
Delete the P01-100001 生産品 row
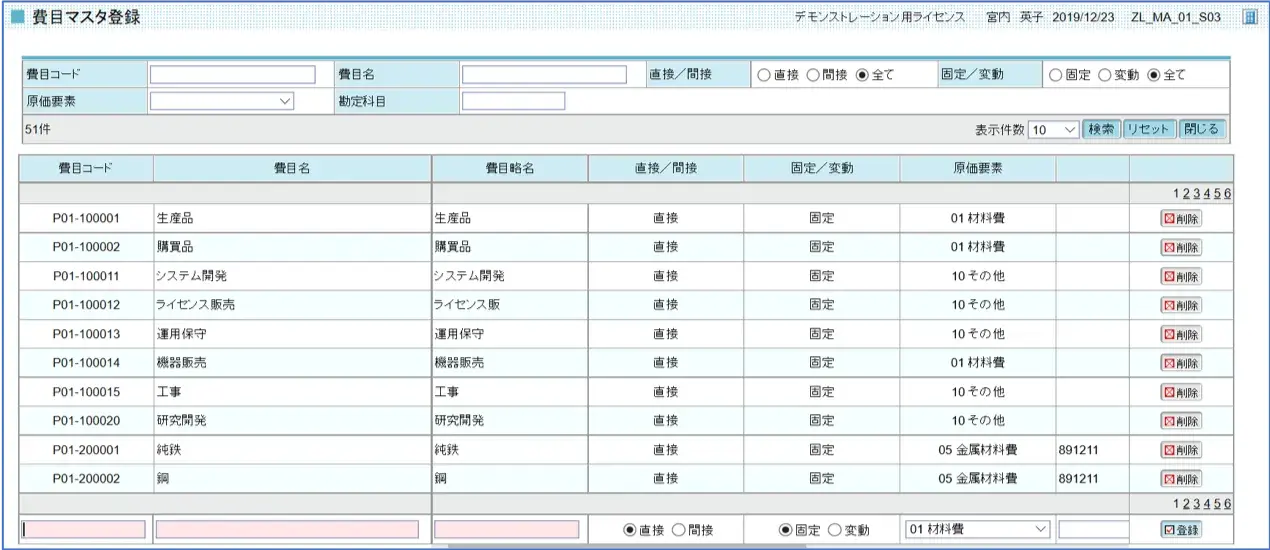tap(1181, 218)
